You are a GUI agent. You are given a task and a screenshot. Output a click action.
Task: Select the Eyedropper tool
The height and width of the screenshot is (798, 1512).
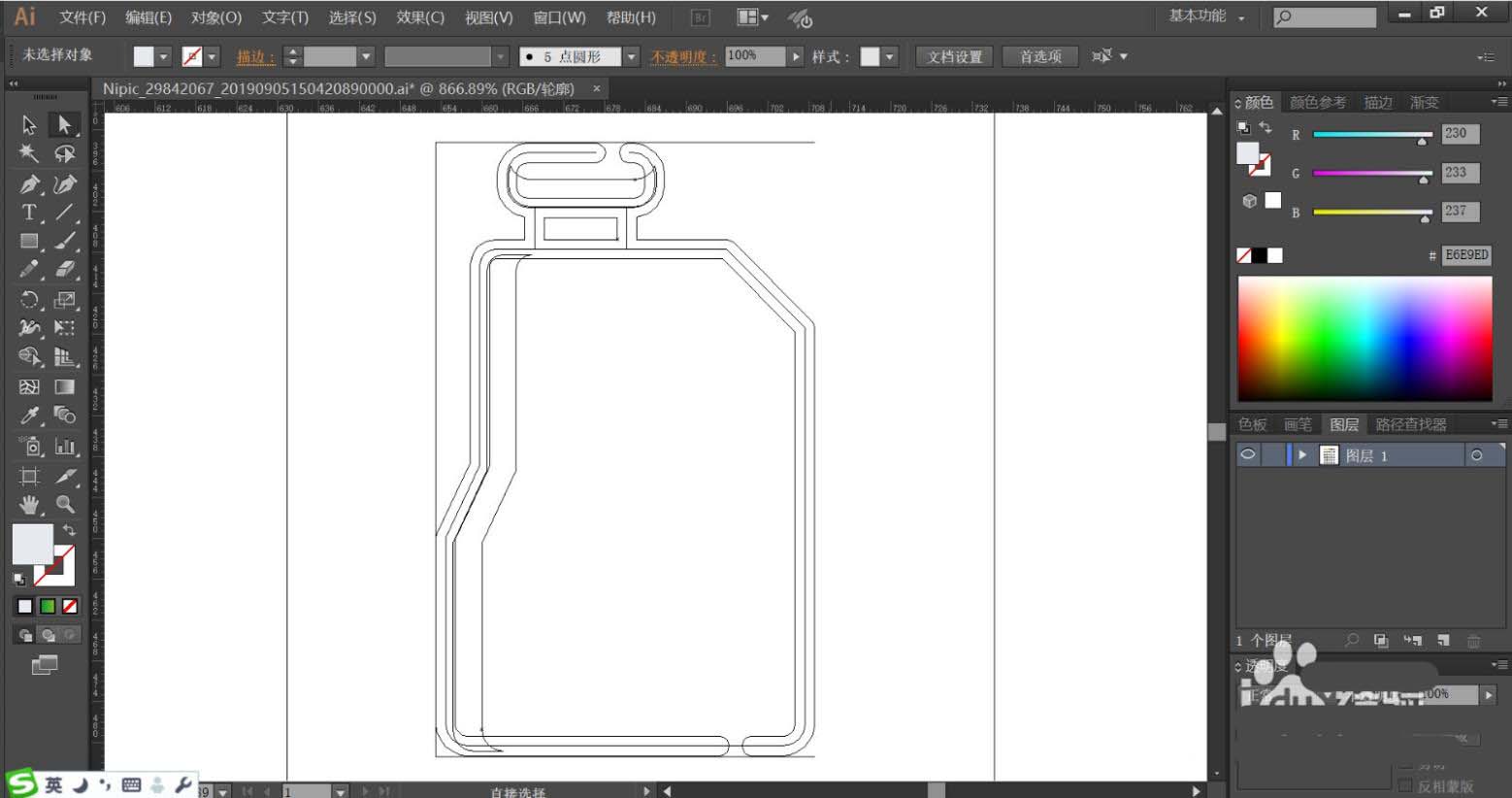[29, 416]
